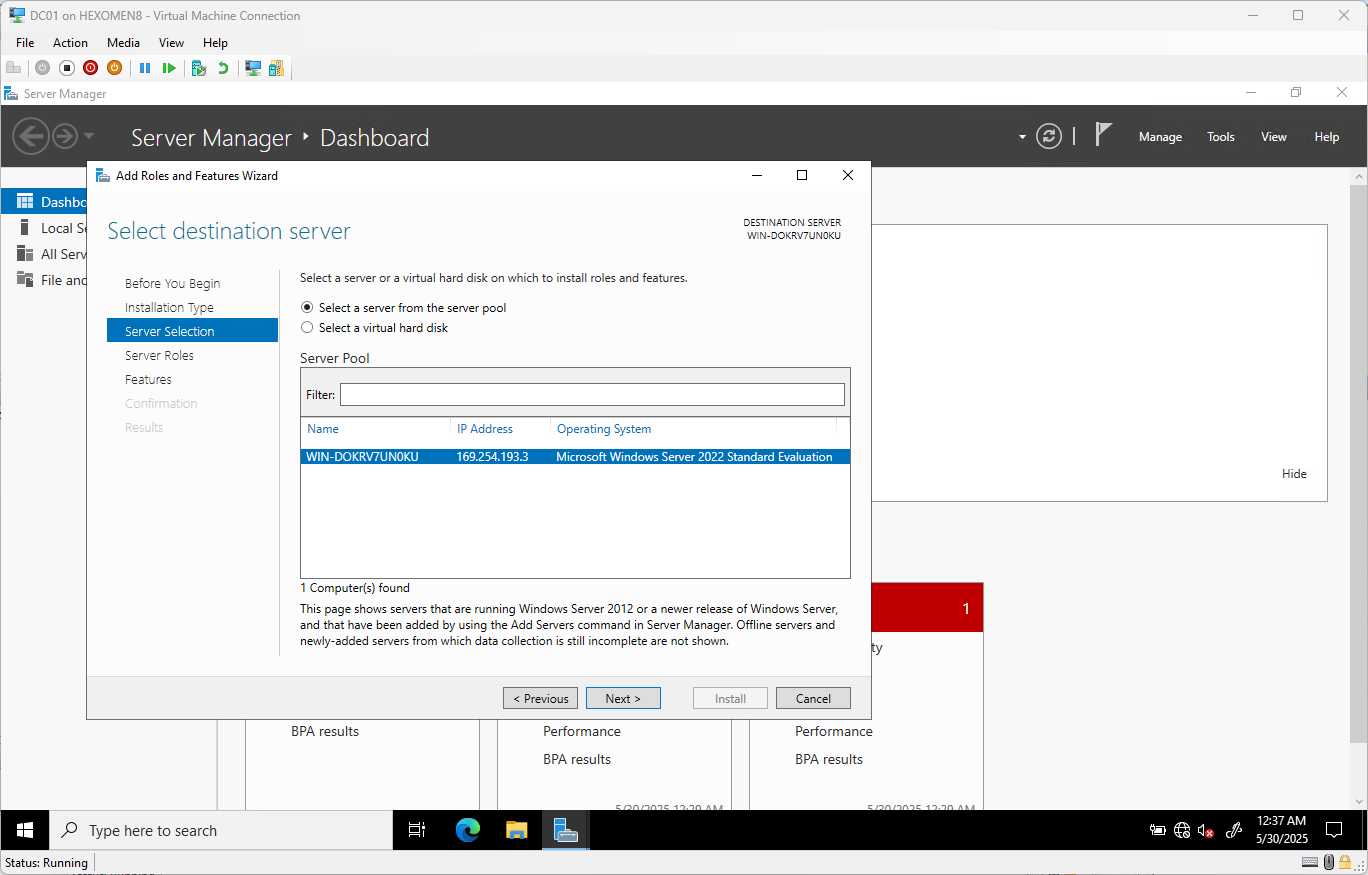1368x875 pixels.
Task: Open the VM Connection Help menu
Action: coord(215,43)
